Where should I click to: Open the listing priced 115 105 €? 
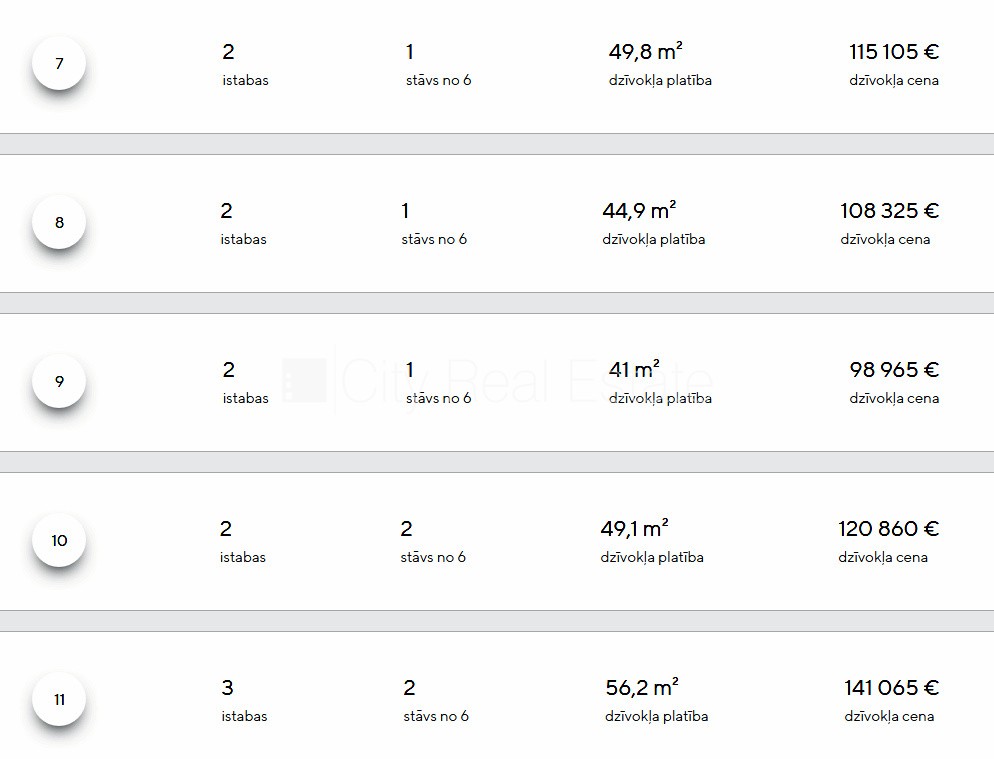coord(894,52)
